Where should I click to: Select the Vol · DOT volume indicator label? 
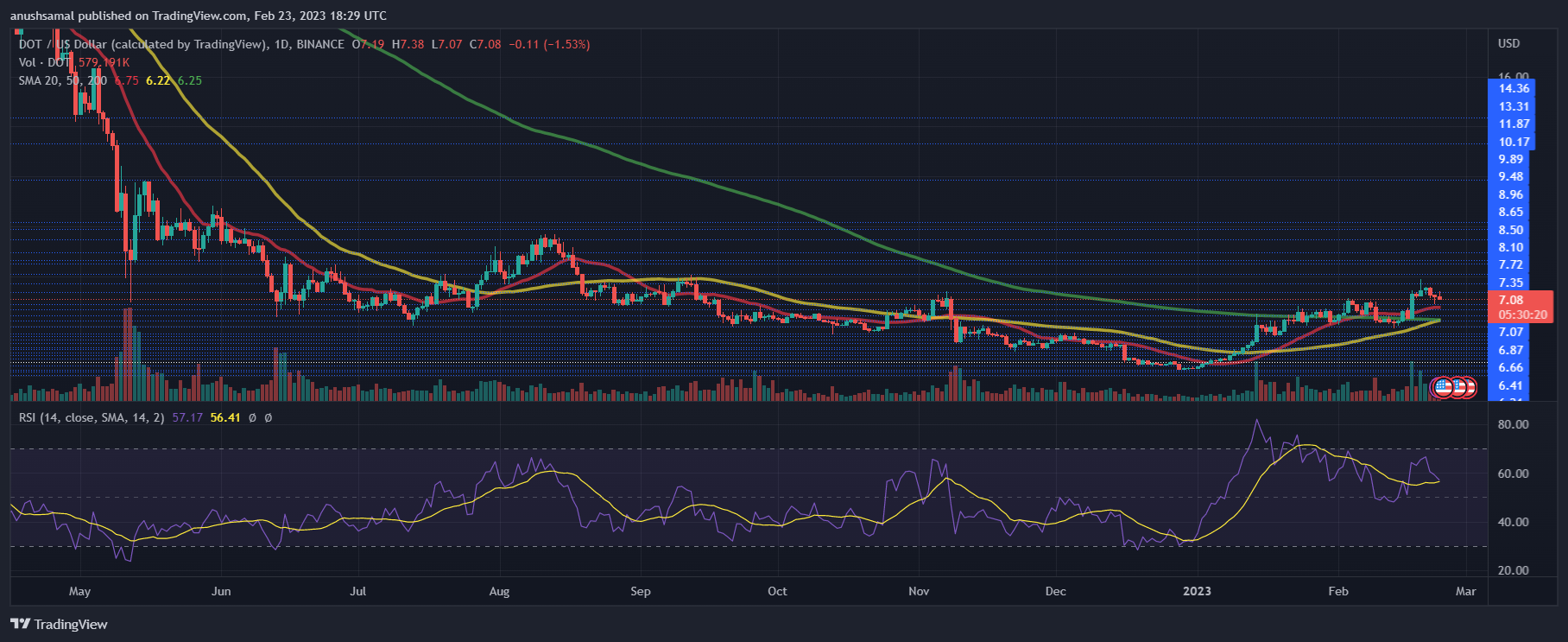coord(45,62)
